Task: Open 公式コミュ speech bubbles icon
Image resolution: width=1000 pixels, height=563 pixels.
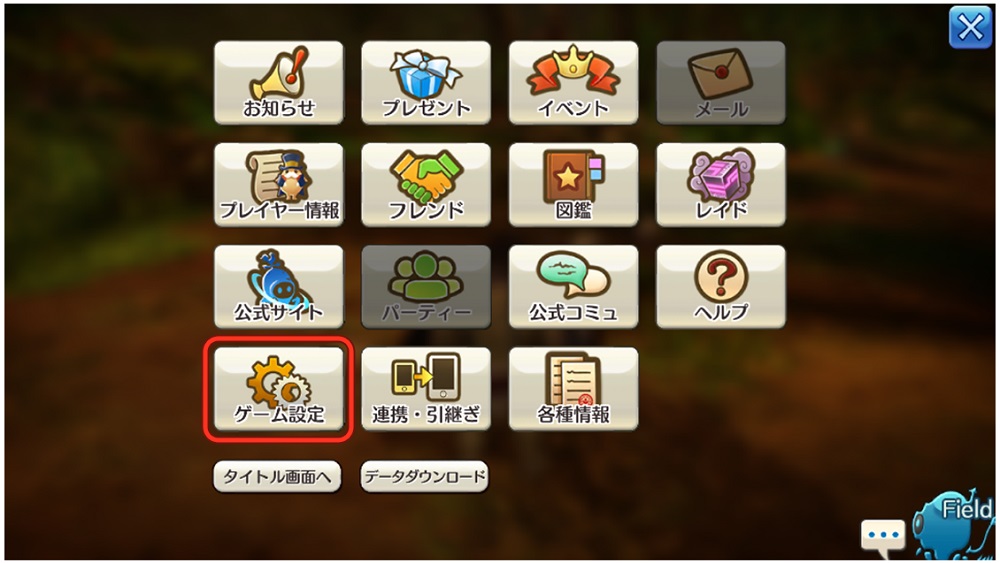Action: click(573, 286)
